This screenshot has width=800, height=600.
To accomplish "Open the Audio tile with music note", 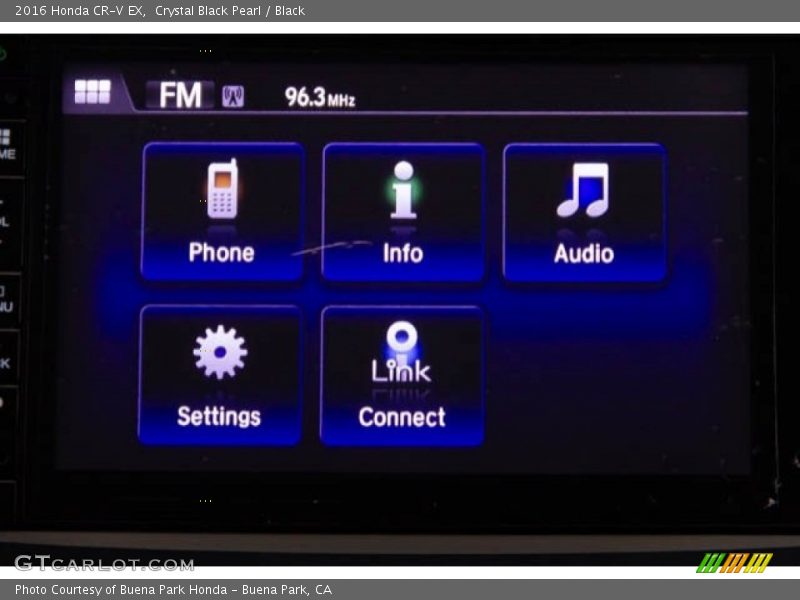I will tap(585, 213).
